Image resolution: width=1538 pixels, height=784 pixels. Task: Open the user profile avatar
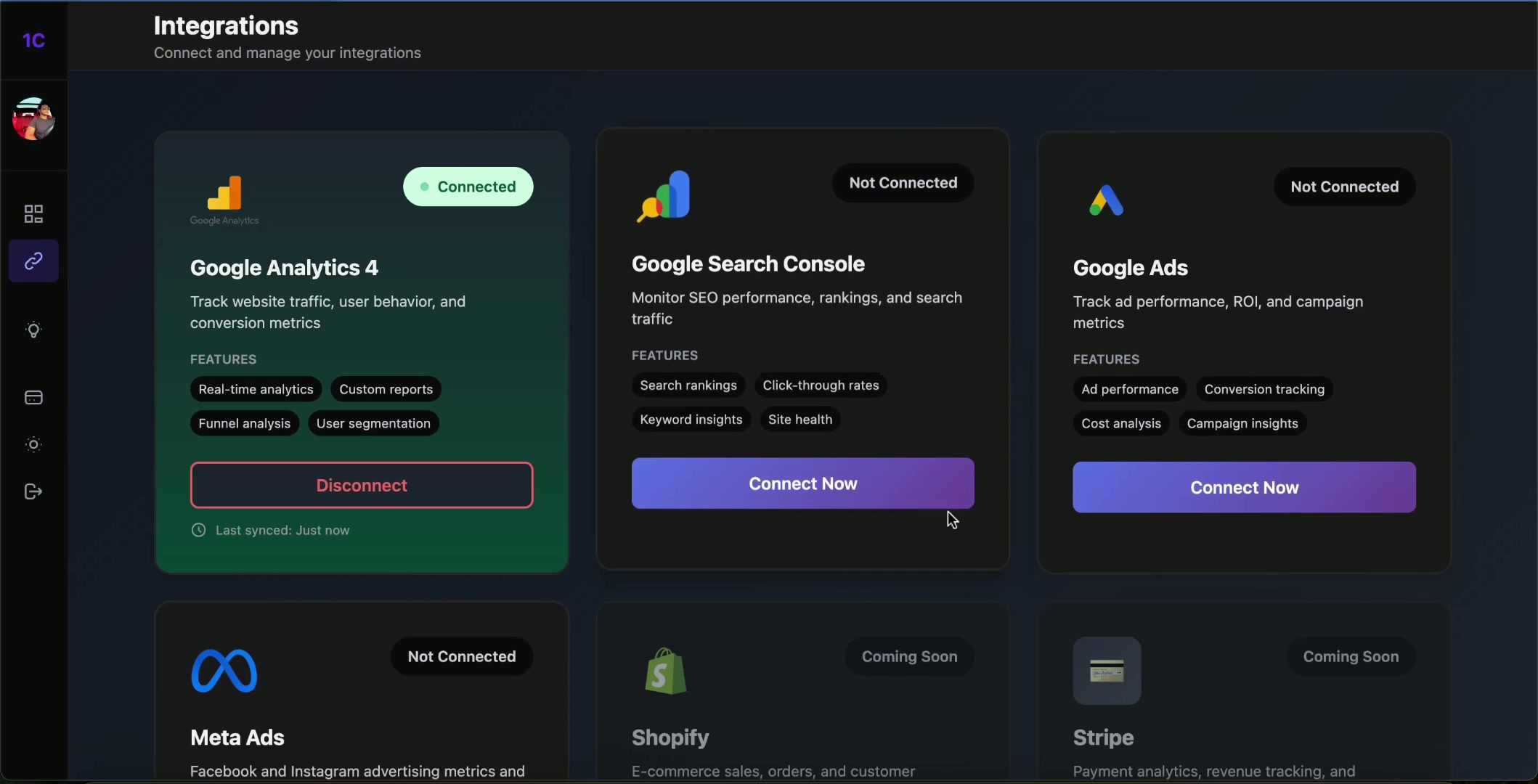(33, 119)
